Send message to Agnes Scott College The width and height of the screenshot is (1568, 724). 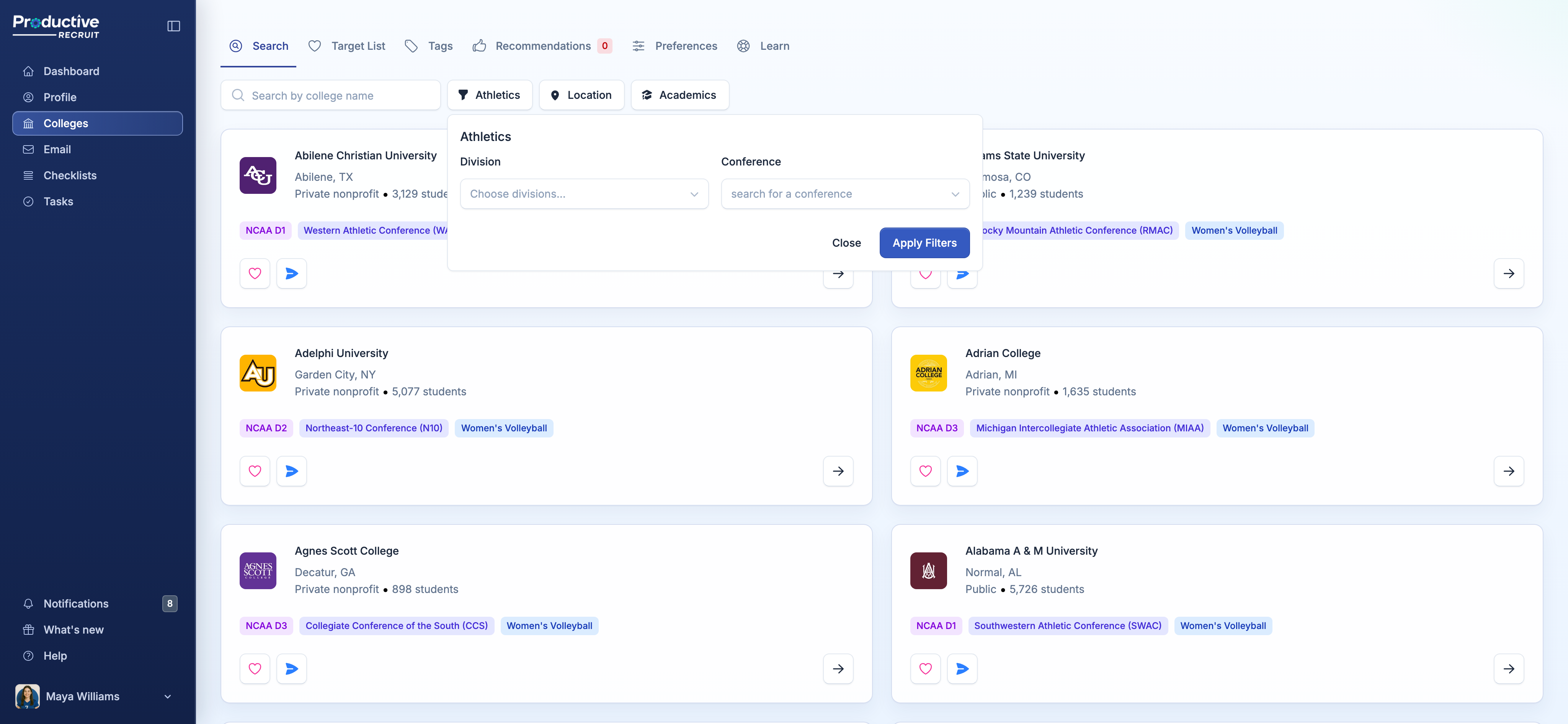[292, 668]
